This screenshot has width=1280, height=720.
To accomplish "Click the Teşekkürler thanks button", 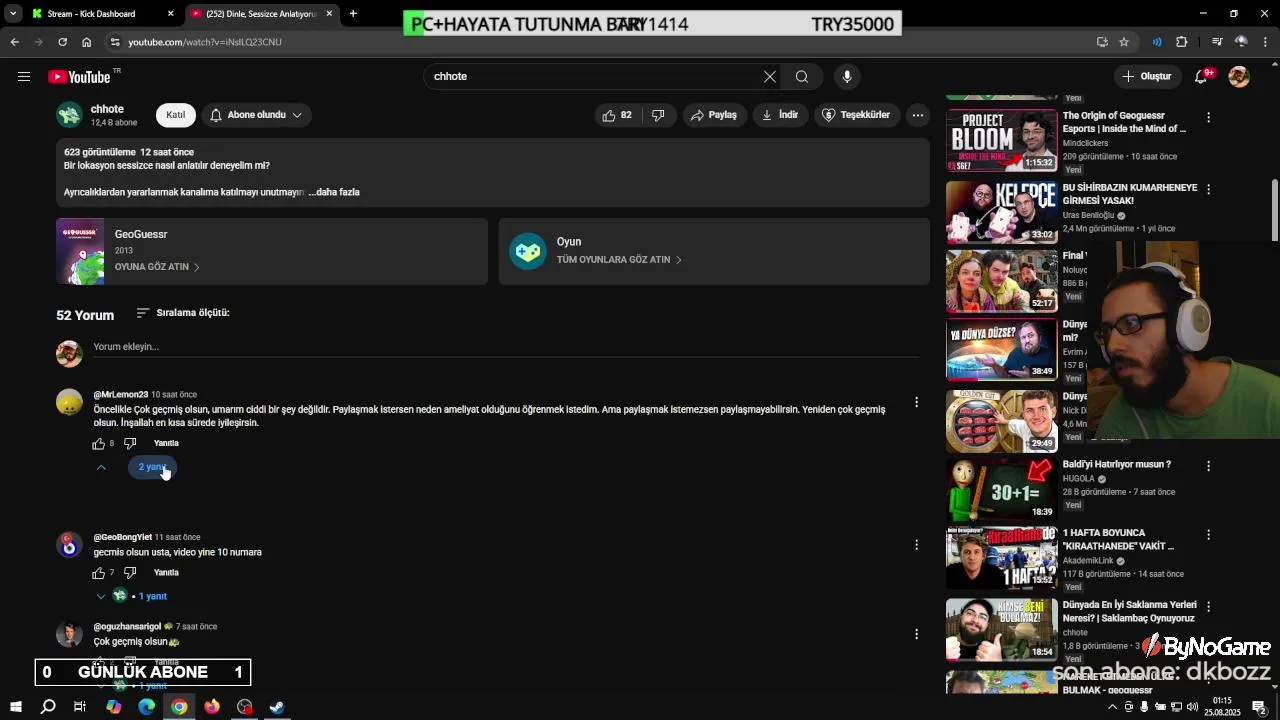I will click(857, 115).
